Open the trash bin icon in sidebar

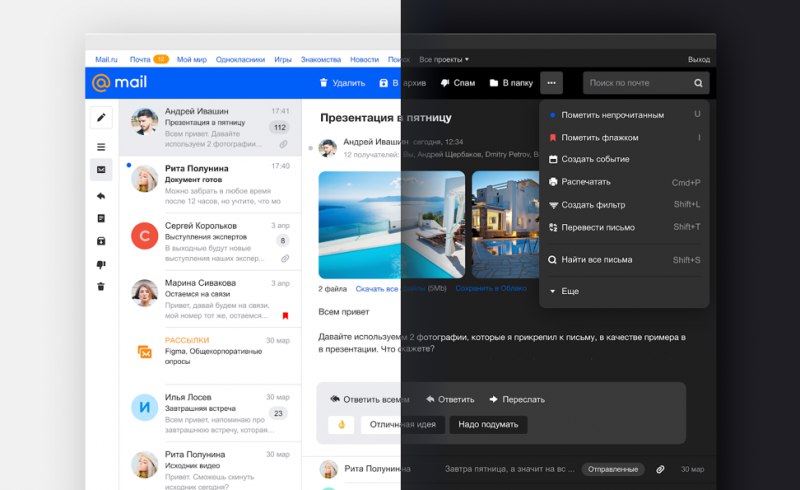tap(101, 286)
